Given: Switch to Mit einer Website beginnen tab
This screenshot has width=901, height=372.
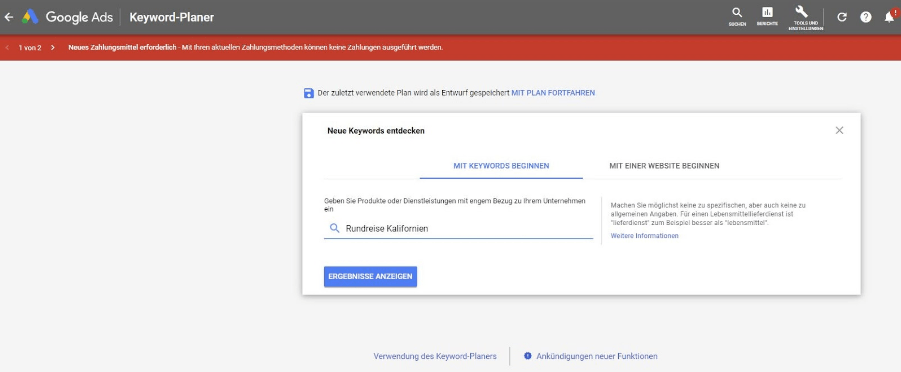Looking at the screenshot, I should coord(664,166).
